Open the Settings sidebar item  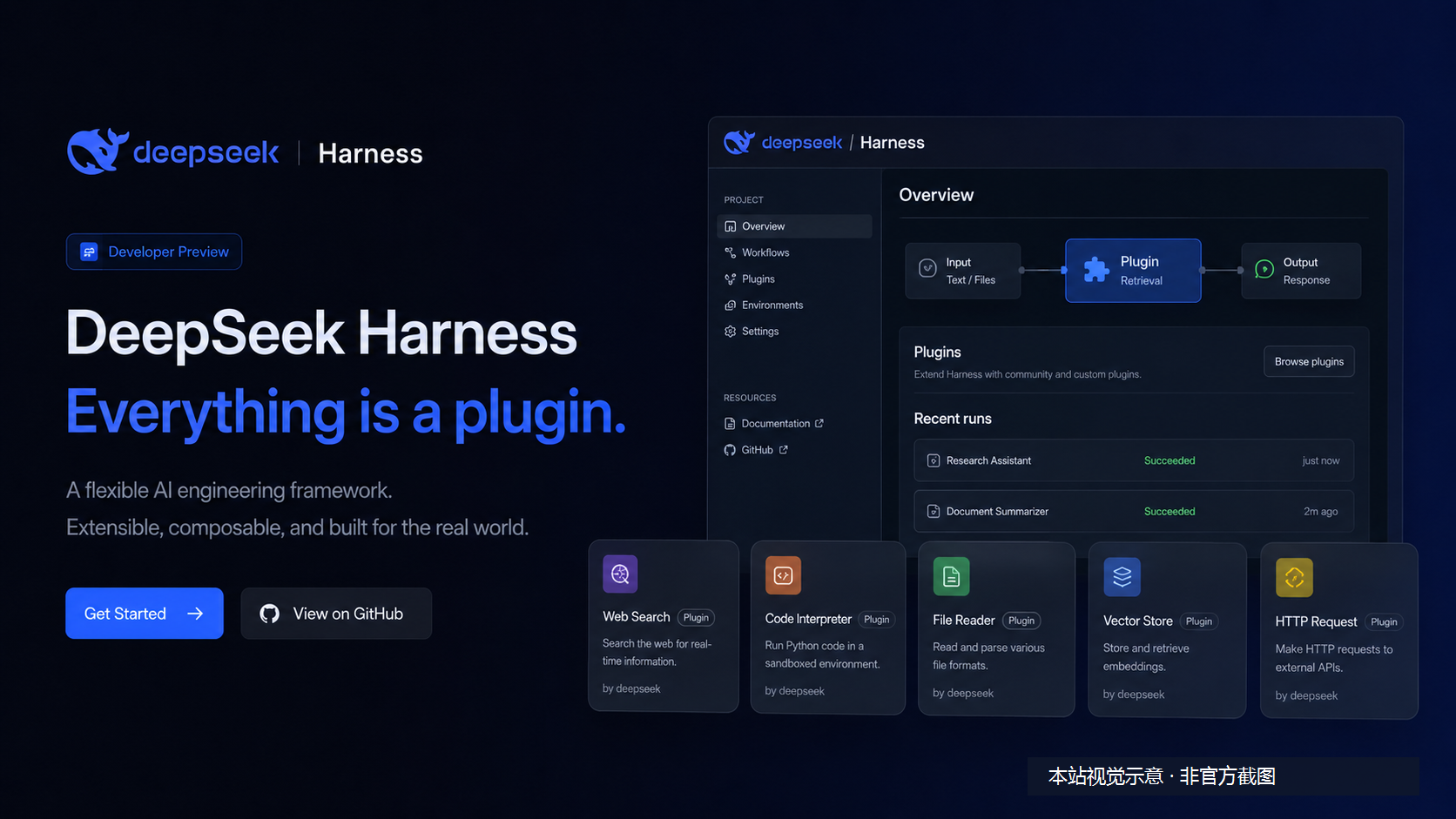(794, 332)
